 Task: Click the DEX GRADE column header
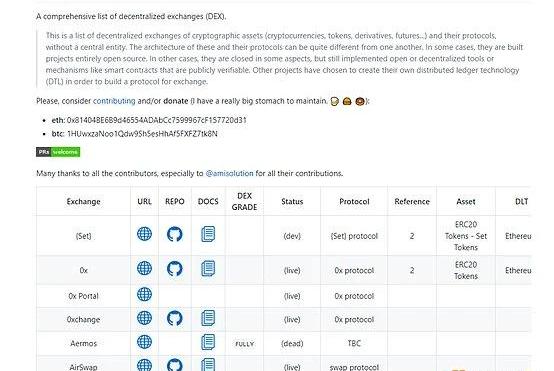(244, 201)
